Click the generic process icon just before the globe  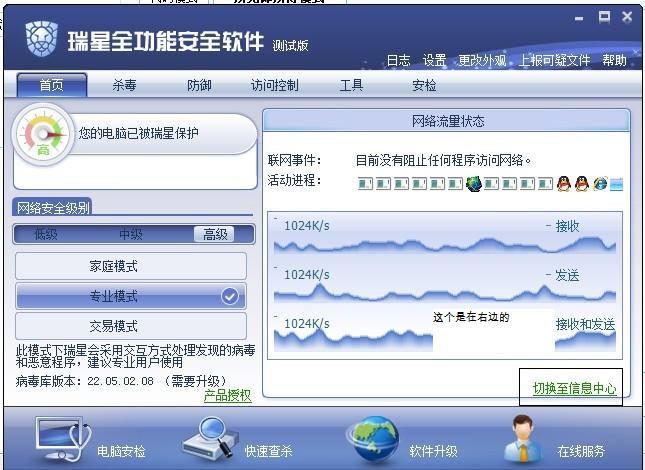point(455,183)
